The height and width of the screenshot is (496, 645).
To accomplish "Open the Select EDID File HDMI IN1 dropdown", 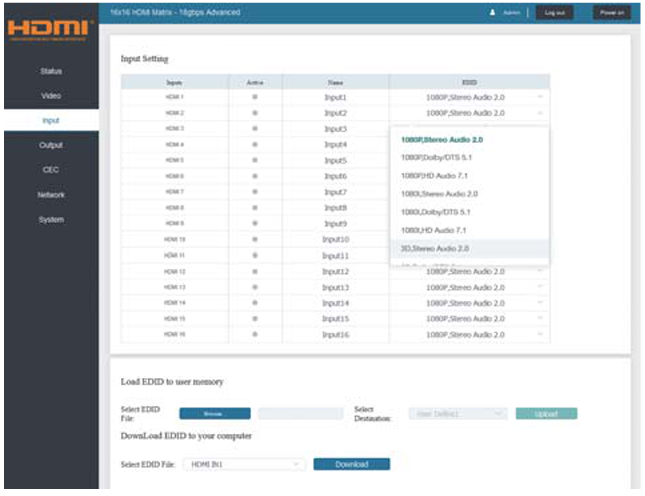I will [244, 464].
